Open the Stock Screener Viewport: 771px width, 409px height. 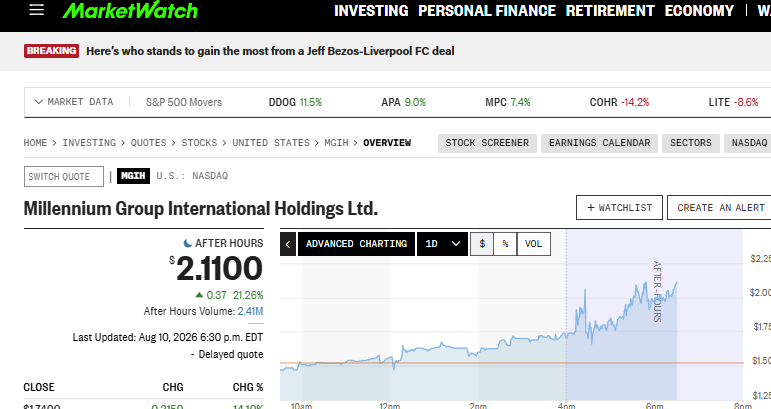(487, 143)
